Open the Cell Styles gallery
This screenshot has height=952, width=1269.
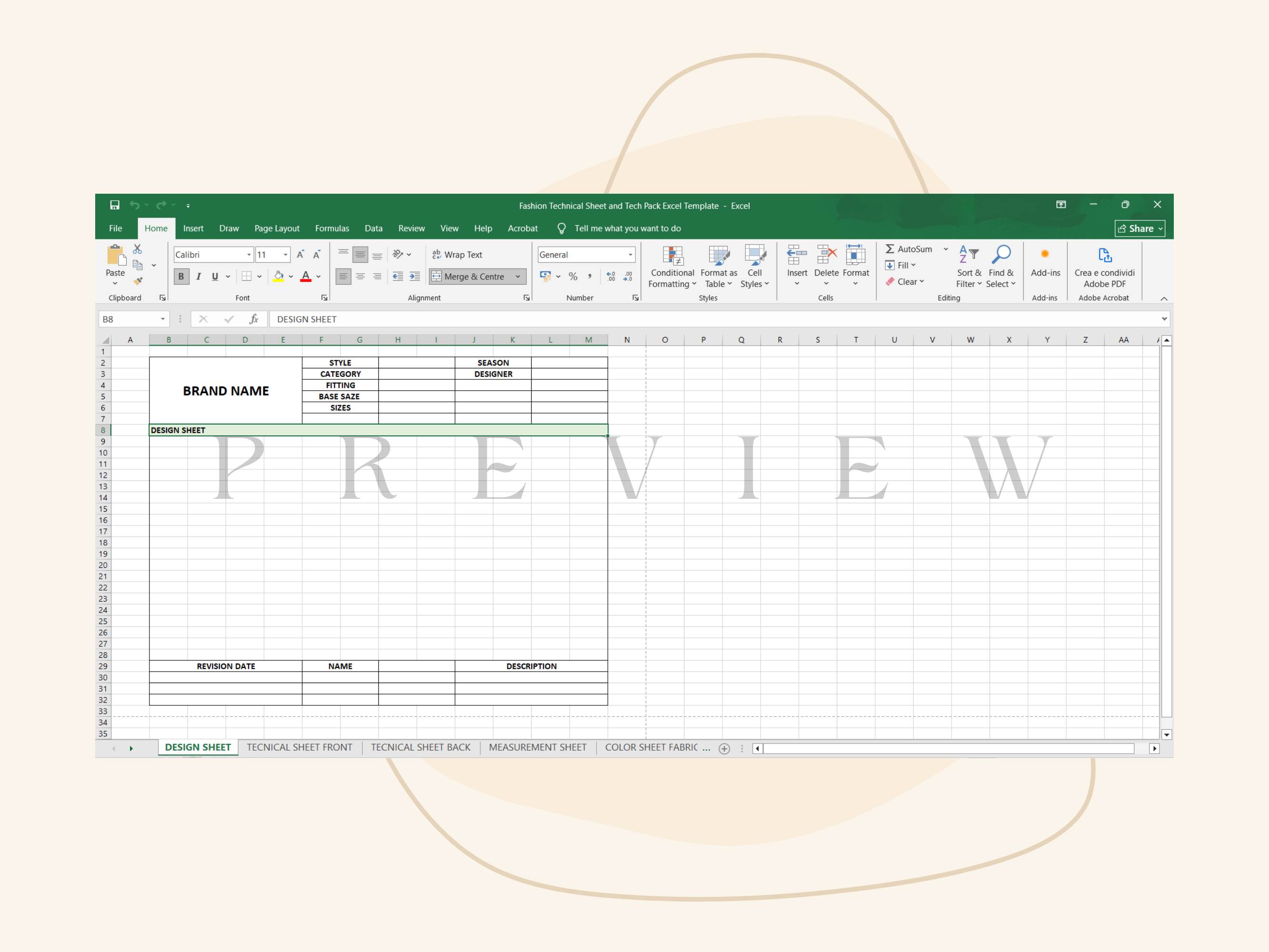pyautogui.click(x=755, y=267)
